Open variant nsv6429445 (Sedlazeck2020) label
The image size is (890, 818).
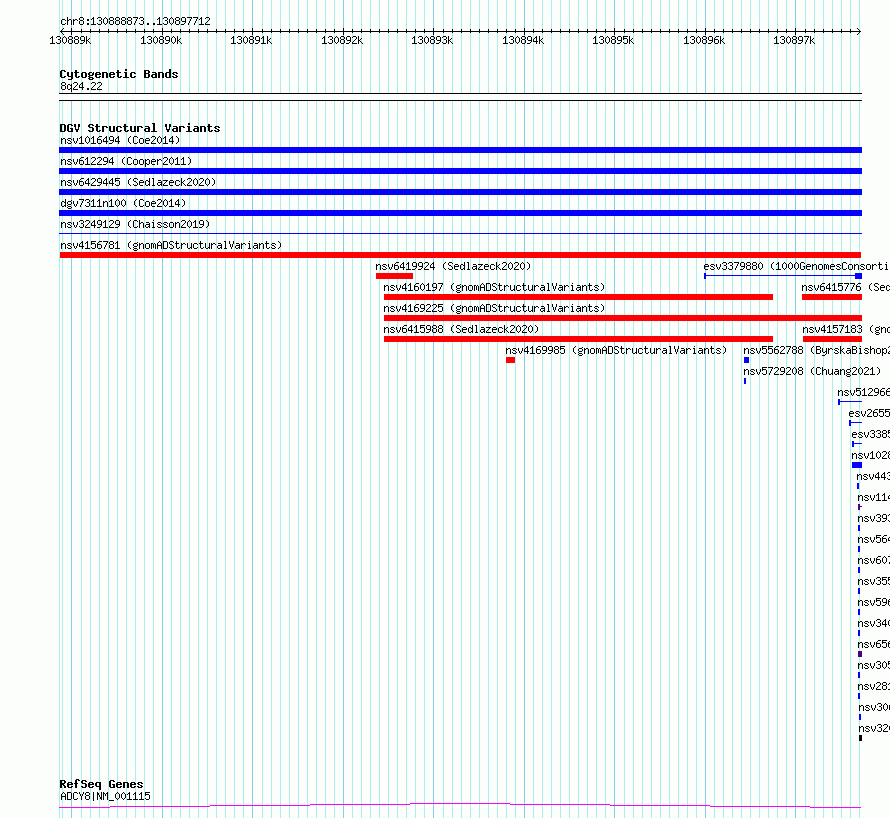click(x=138, y=182)
